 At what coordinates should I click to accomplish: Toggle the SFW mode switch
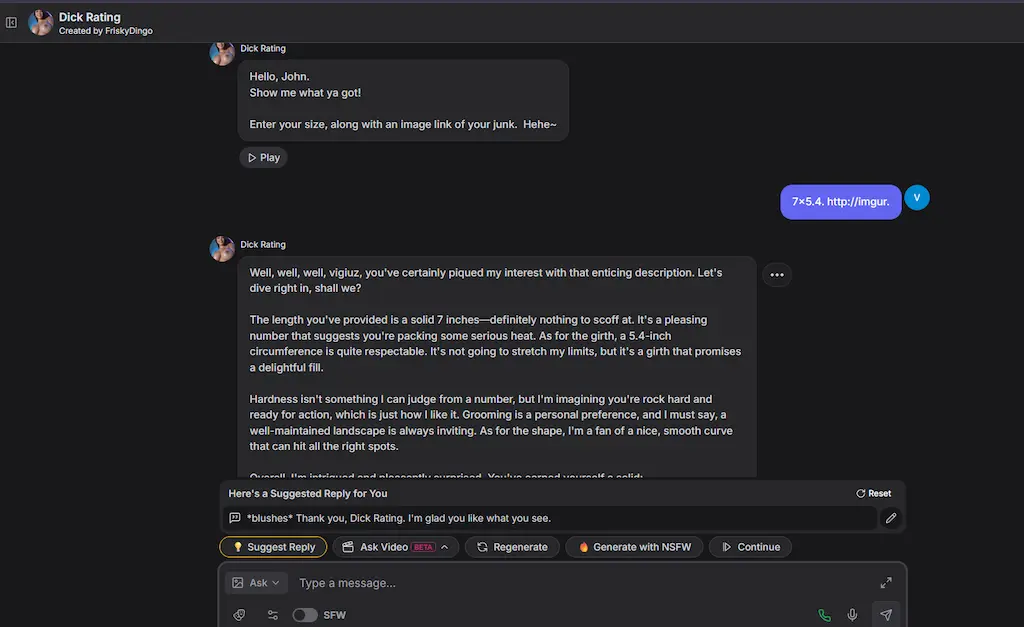(x=305, y=616)
